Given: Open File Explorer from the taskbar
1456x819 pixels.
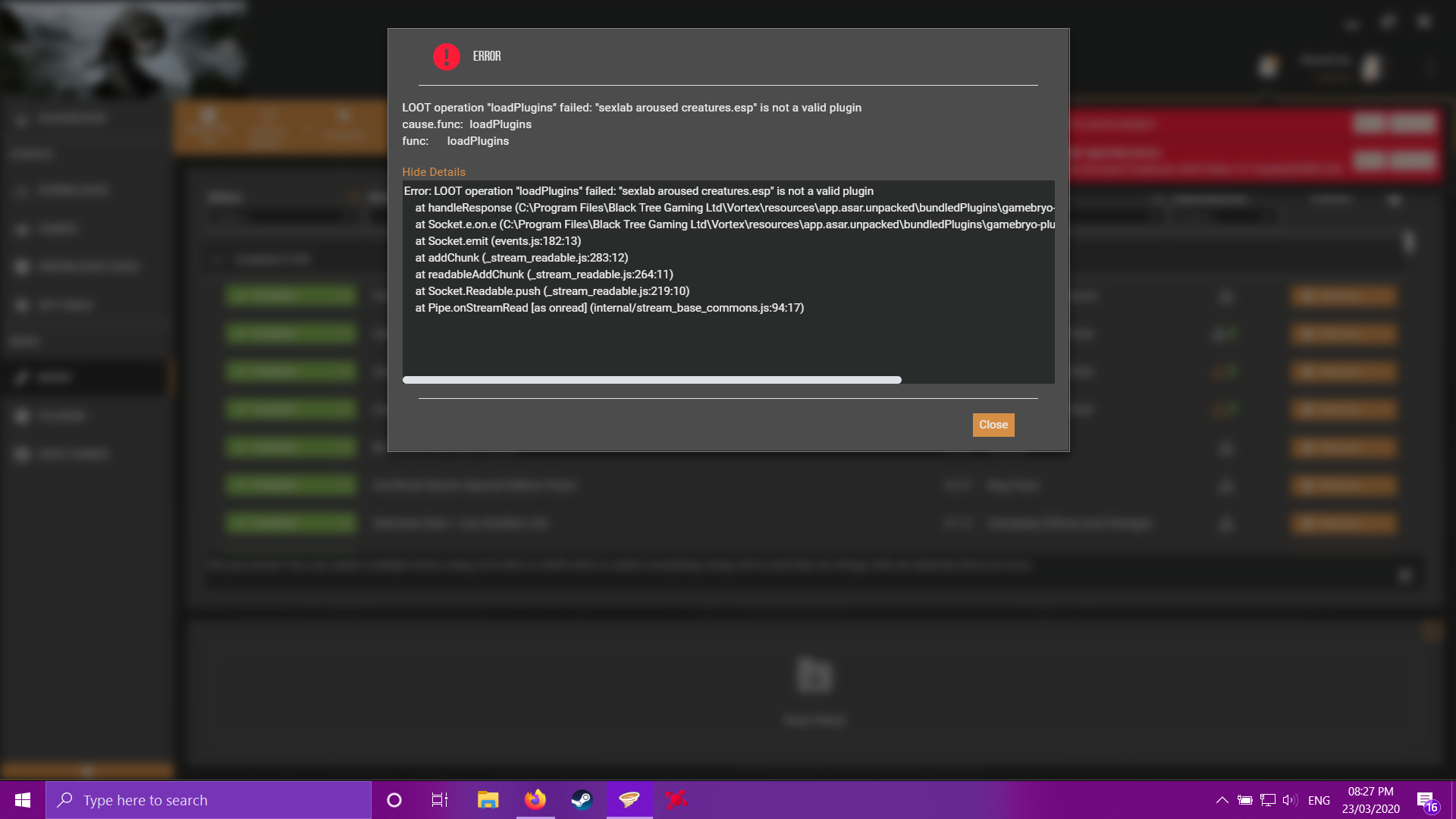Looking at the screenshot, I should coord(488,800).
